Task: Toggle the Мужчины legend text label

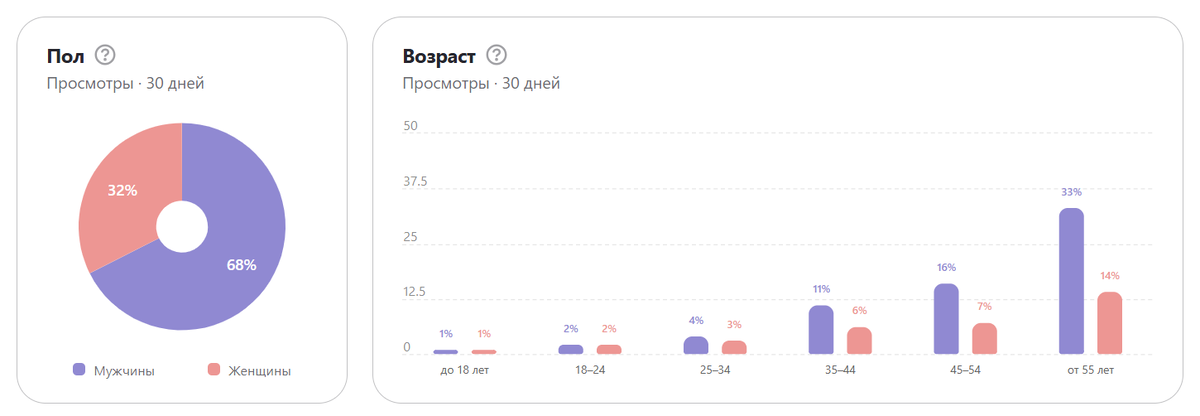Action: [x=124, y=371]
